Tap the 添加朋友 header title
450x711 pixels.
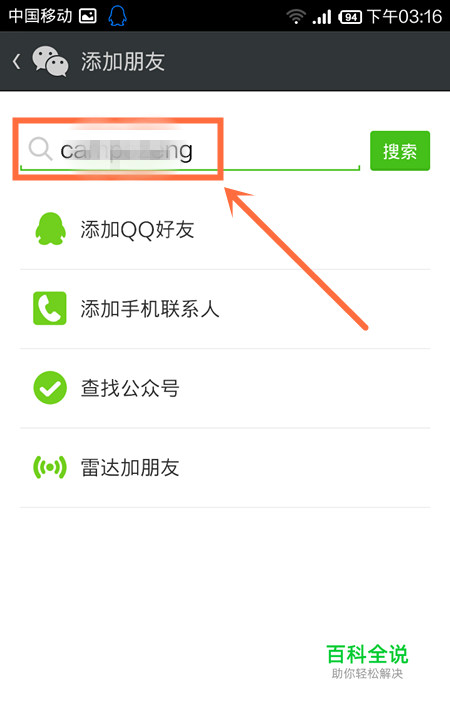pos(123,61)
